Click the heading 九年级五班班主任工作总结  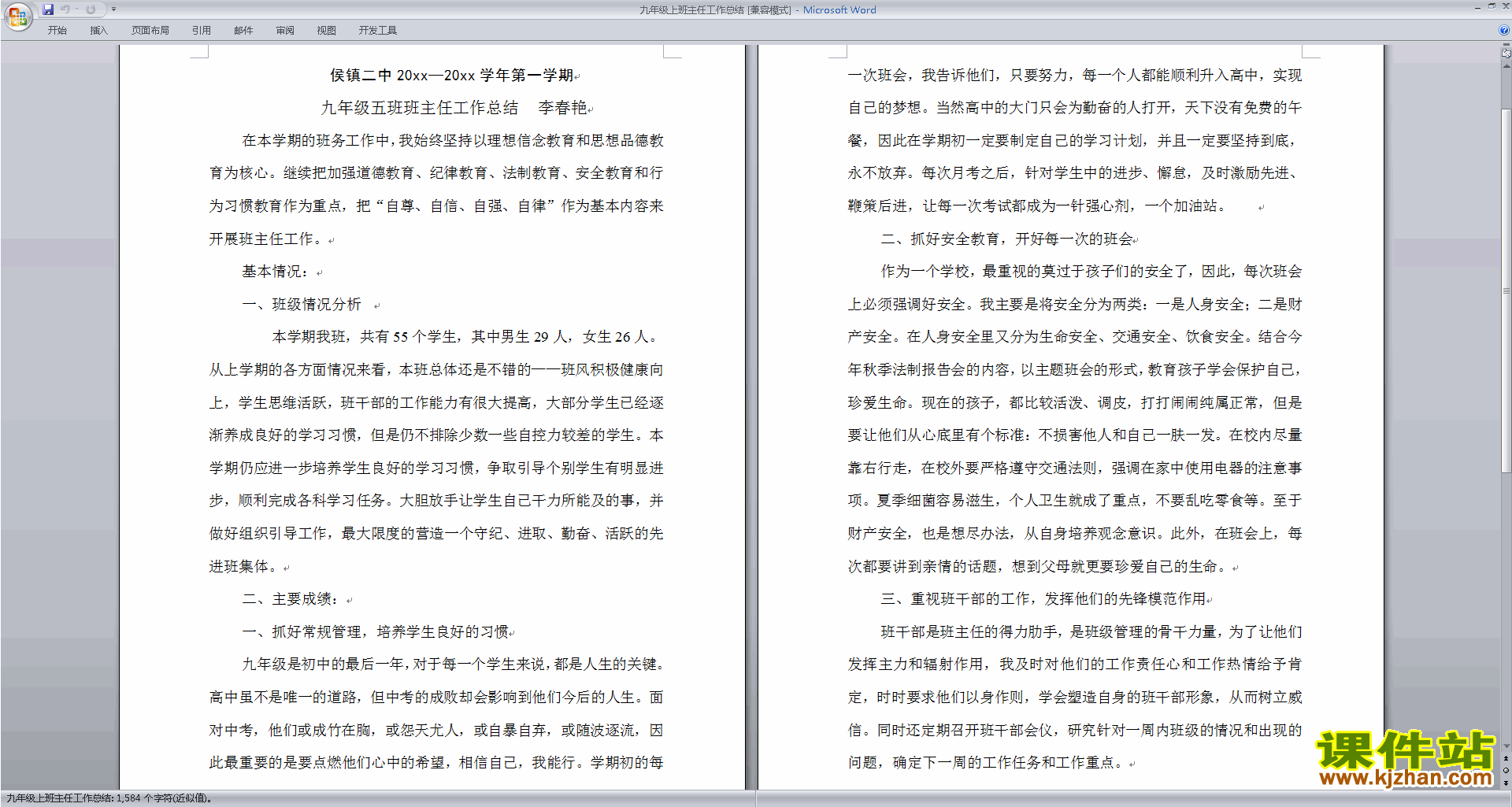click(419, 108)
